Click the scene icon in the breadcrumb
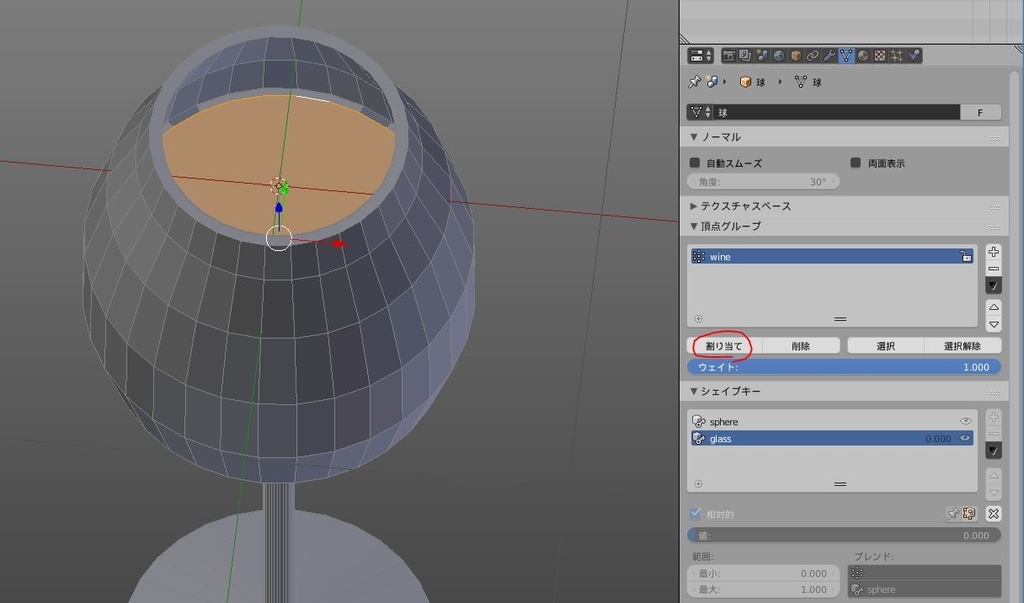This screenshot has height=603, width=1024. pos(712,82)
